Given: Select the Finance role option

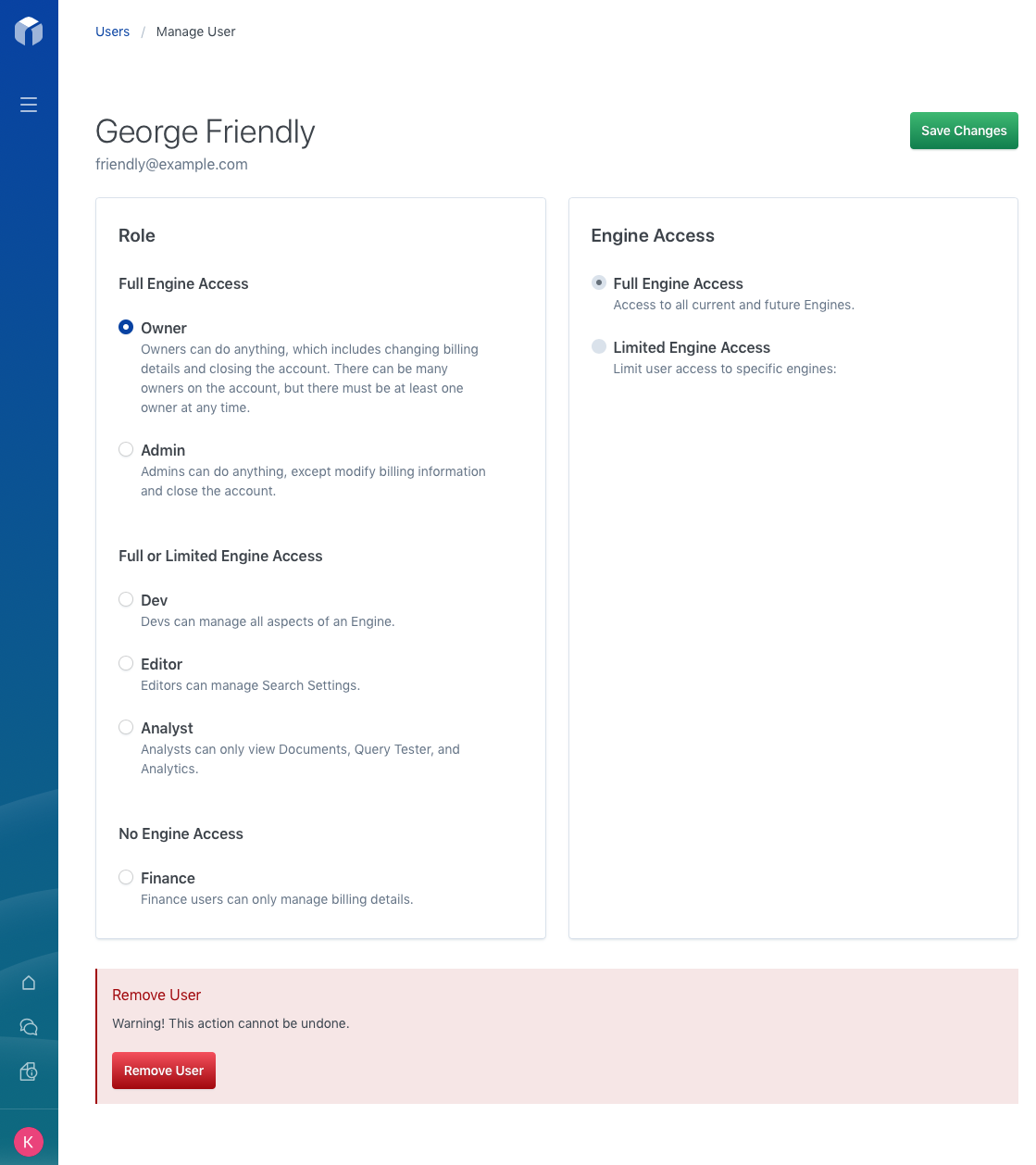Looking at the screenshot, I should tap(126, 877).
